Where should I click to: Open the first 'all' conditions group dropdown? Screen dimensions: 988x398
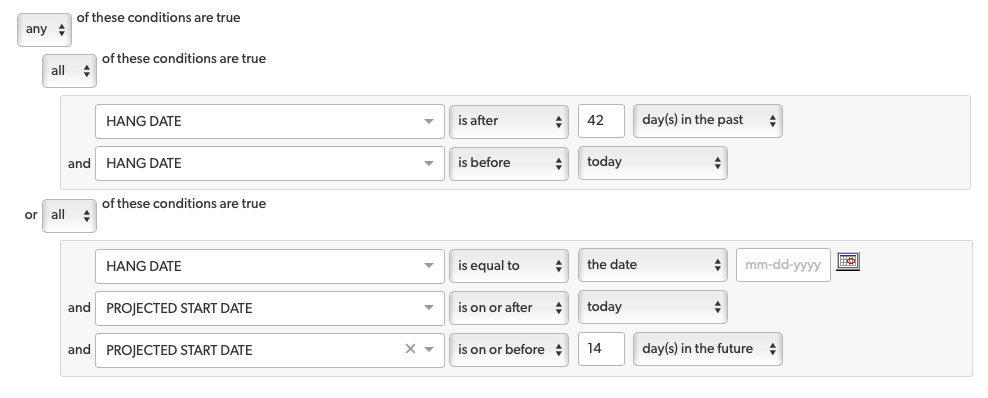(69, 71)
